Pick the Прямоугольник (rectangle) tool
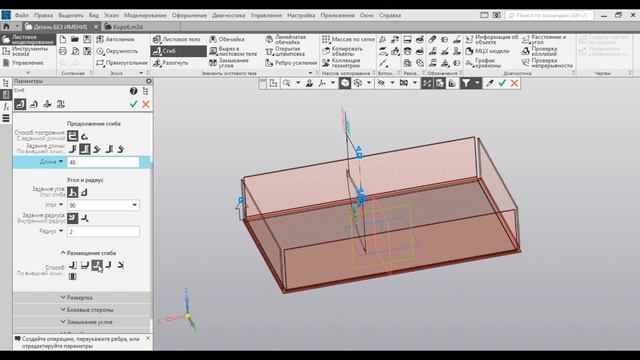The image size is (640, 360). [122, 63]
